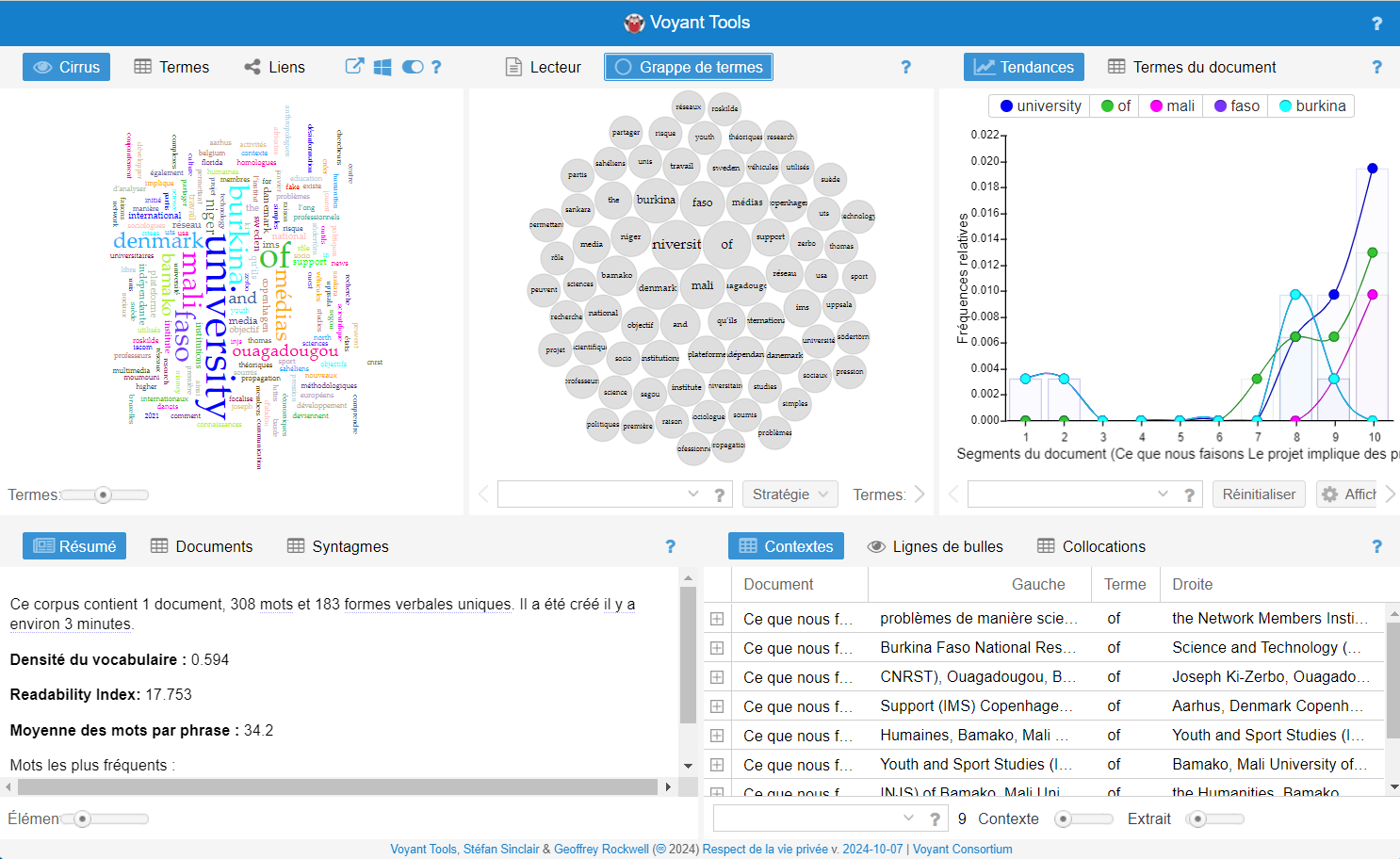Click the Réinitialiser button
This screenshot has width=1400, height=859.
(1259, 494)
